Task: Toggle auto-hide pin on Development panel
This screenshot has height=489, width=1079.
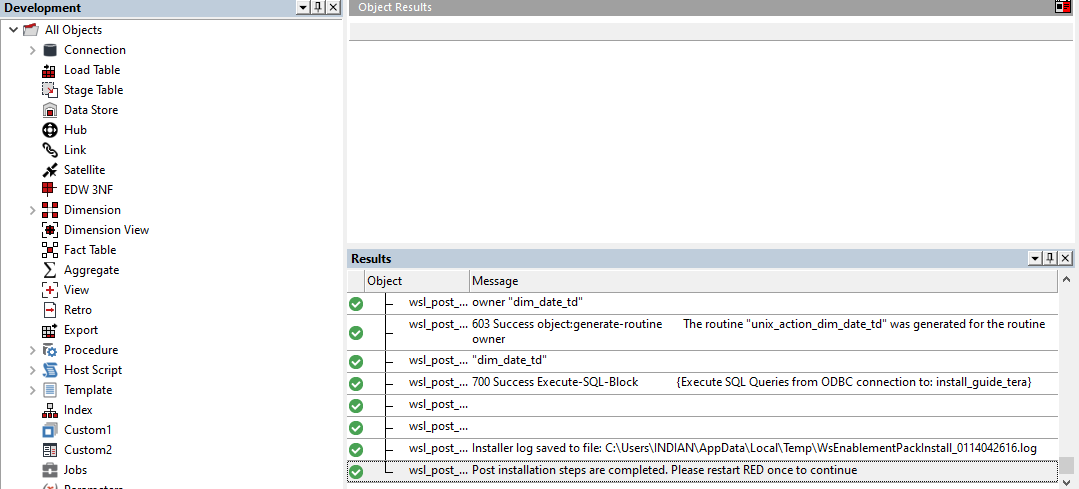Action: pos(318,7)
